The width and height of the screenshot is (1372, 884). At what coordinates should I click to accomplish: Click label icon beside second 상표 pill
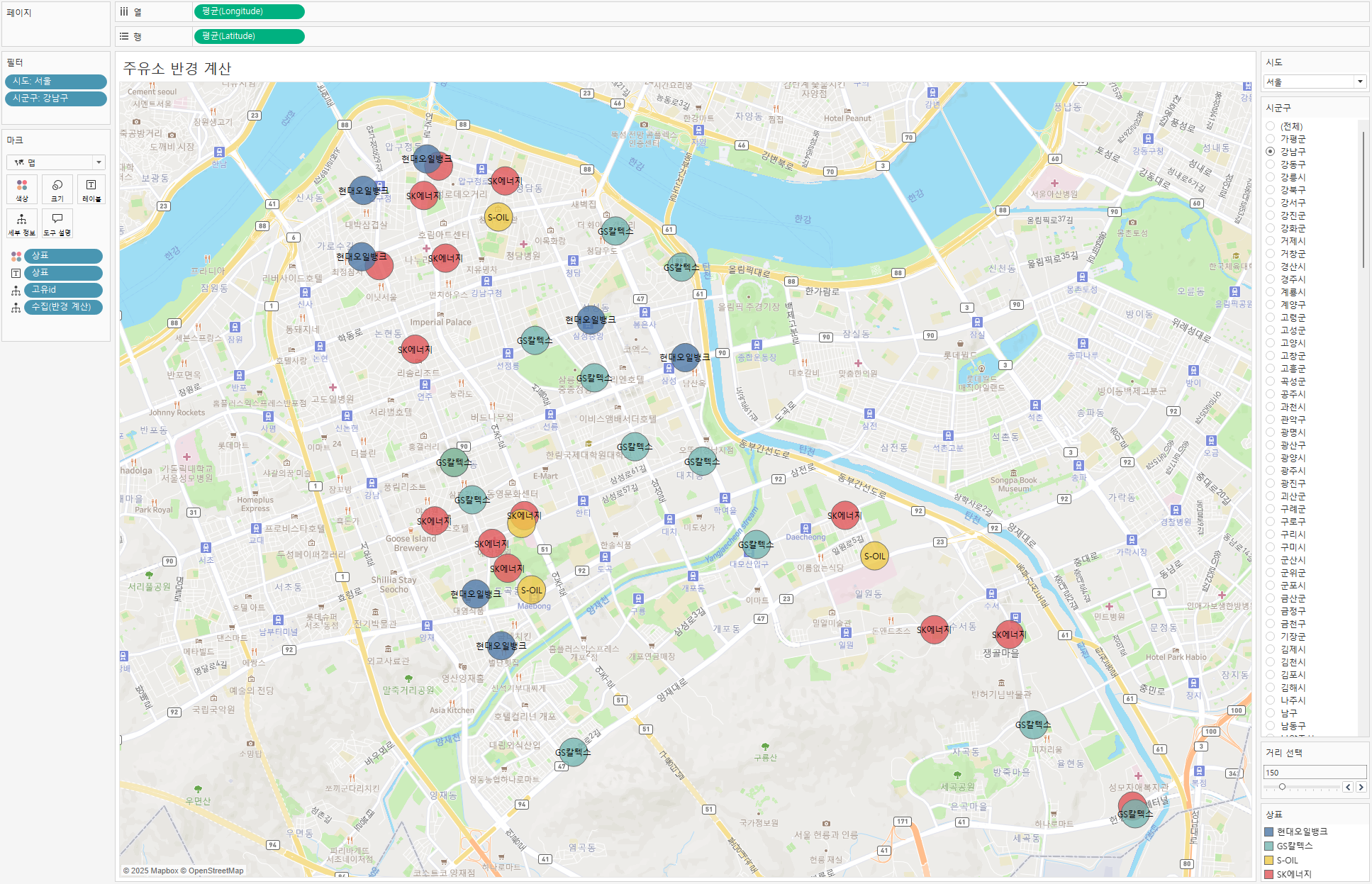[x=16, y=273]
